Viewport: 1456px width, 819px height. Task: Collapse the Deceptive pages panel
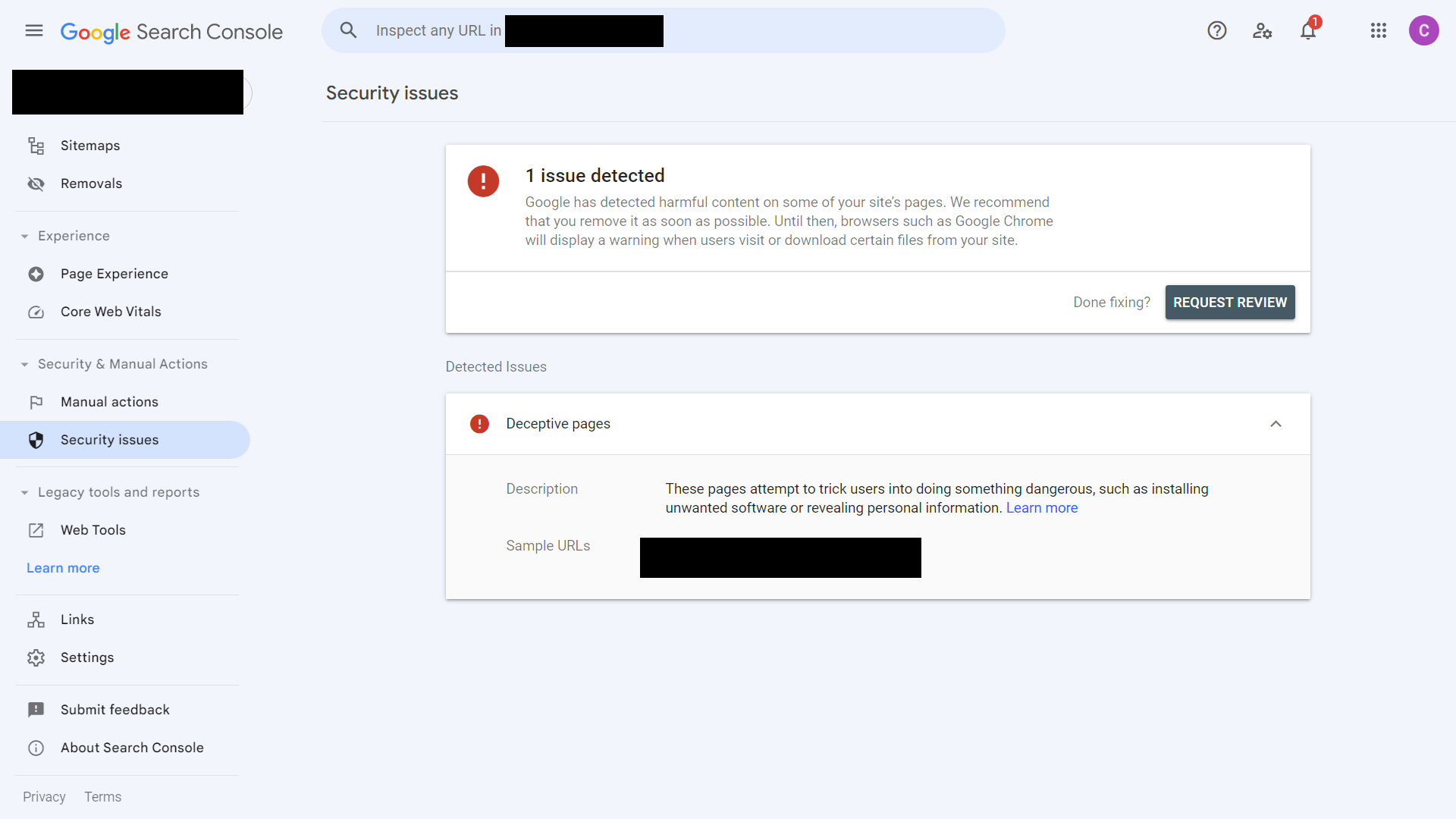(1276, 424)
